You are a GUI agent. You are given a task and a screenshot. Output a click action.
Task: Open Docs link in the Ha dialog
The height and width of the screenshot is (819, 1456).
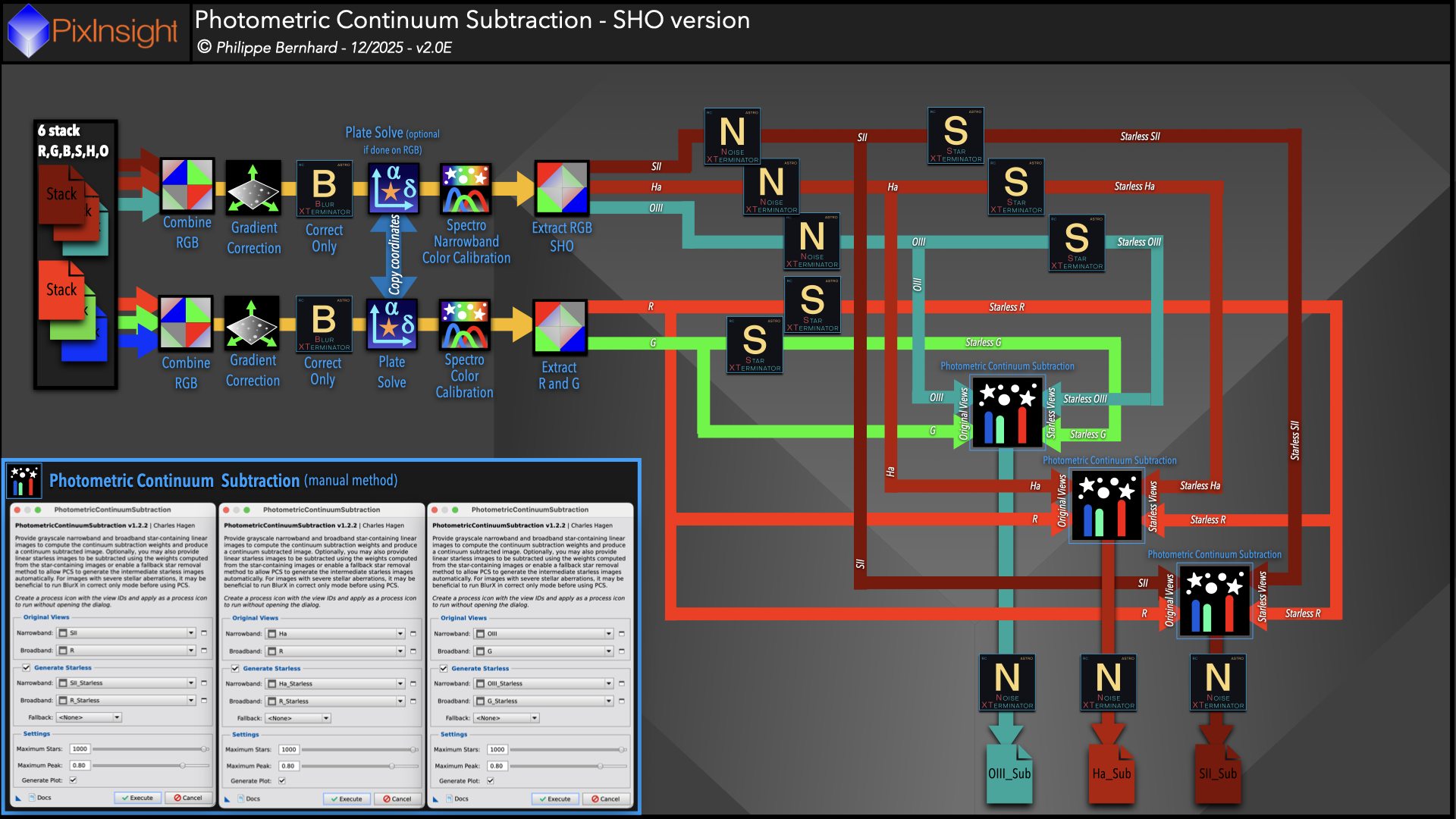249,799
